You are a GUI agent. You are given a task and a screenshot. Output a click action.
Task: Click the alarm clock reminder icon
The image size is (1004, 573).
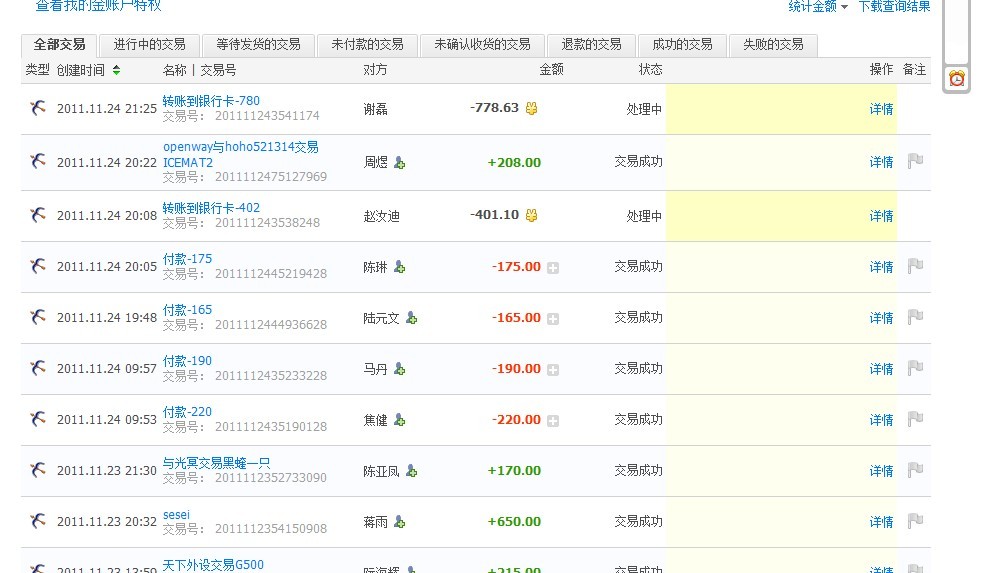tap(957, 78)
